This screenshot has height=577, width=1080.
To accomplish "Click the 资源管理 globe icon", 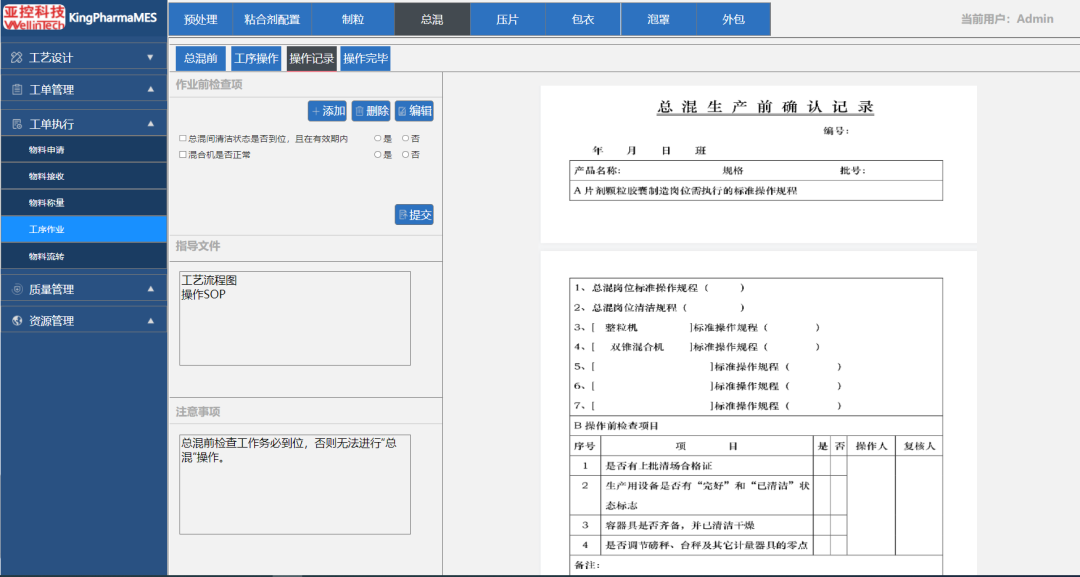I will (x=17, y=321).
